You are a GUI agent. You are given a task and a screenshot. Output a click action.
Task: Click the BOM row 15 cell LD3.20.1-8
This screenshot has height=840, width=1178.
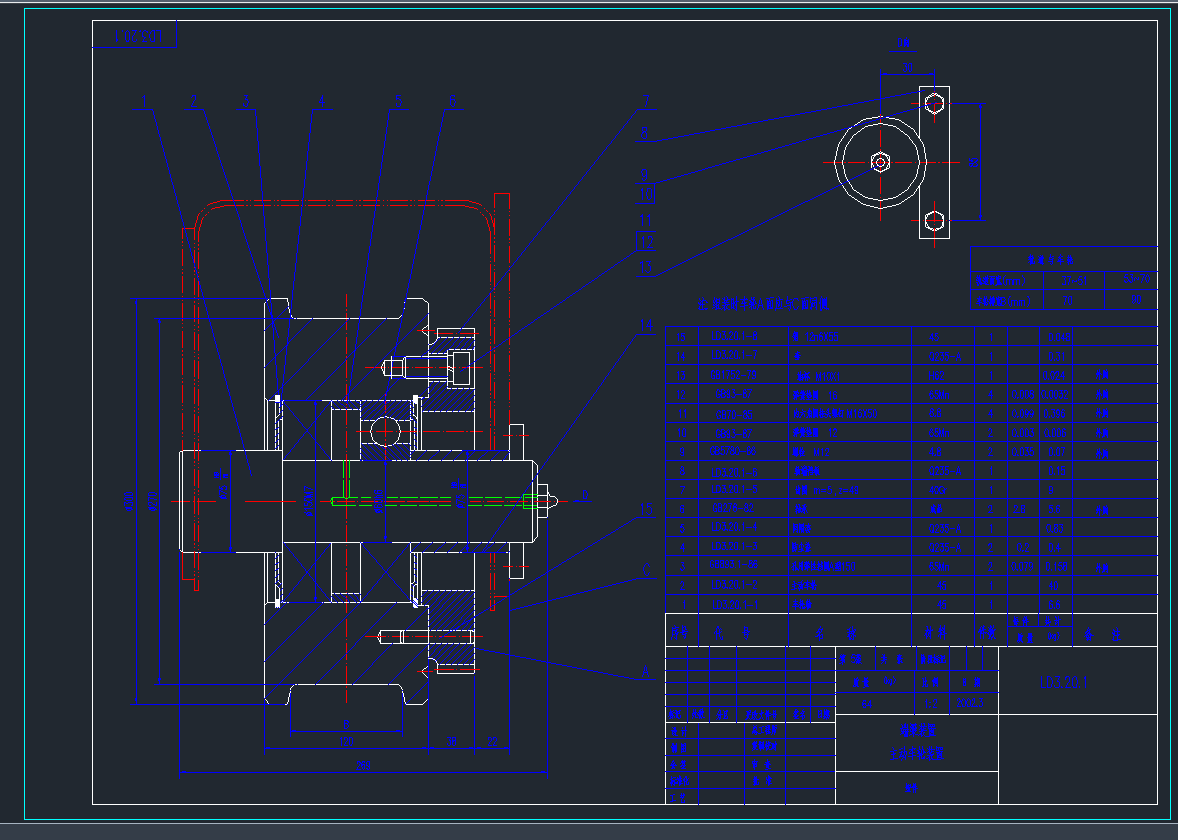pos(735,337)
